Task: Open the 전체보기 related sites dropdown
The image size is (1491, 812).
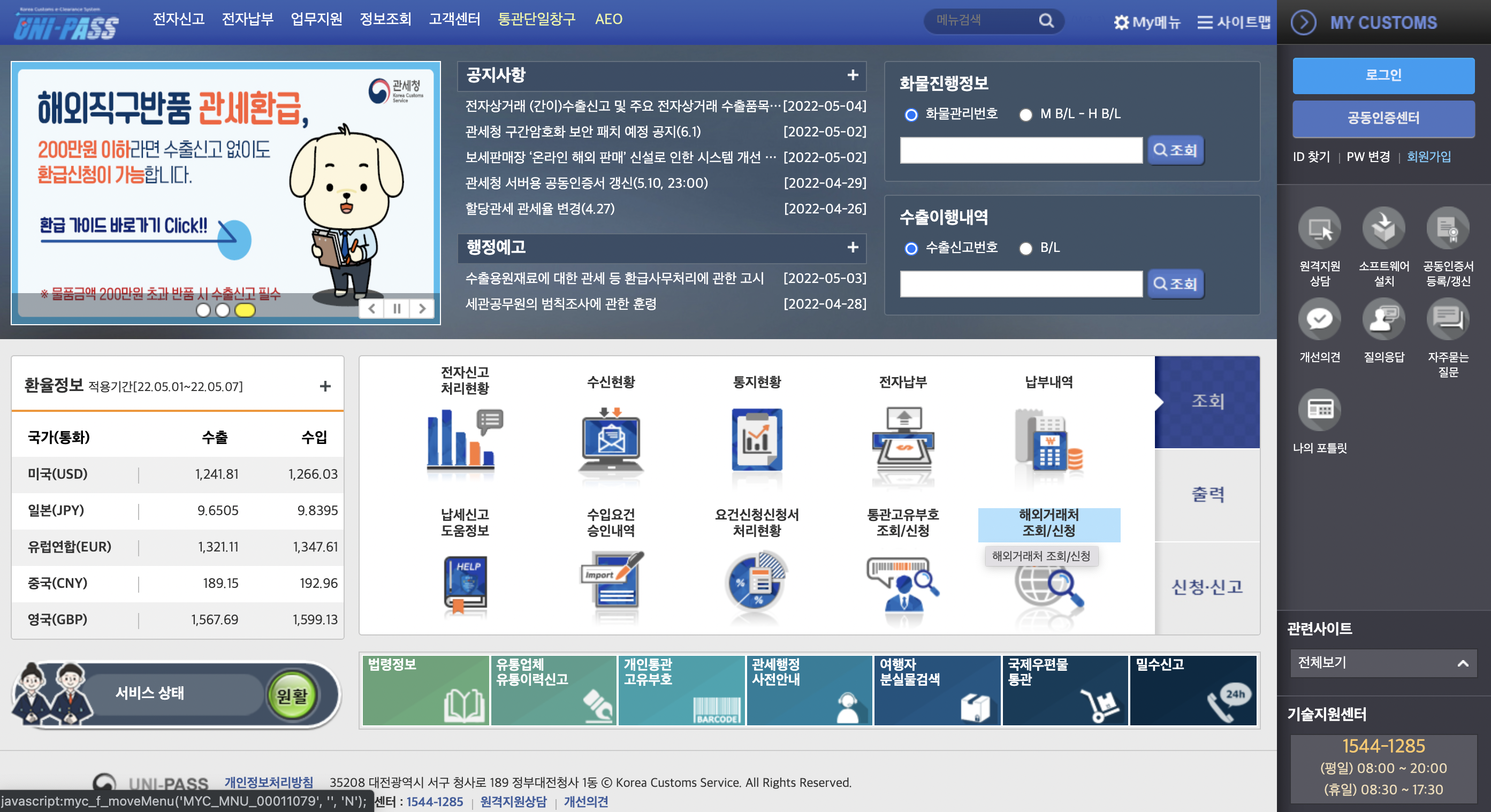Action: pos(1382,663)
